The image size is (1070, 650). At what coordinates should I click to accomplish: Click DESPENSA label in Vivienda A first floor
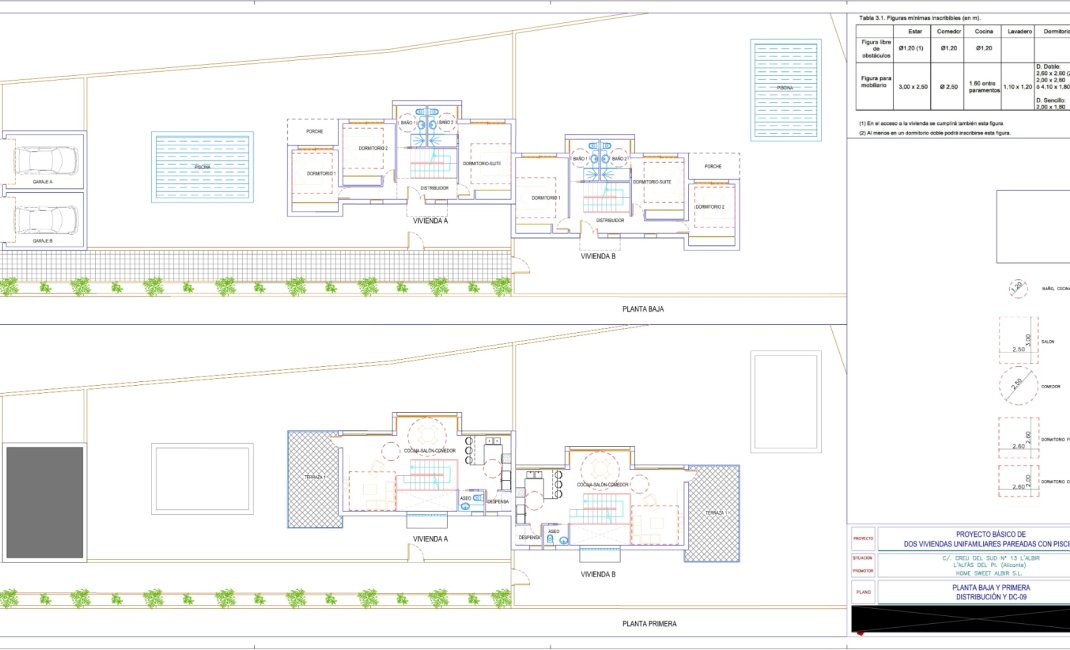(x=498, y=502)
